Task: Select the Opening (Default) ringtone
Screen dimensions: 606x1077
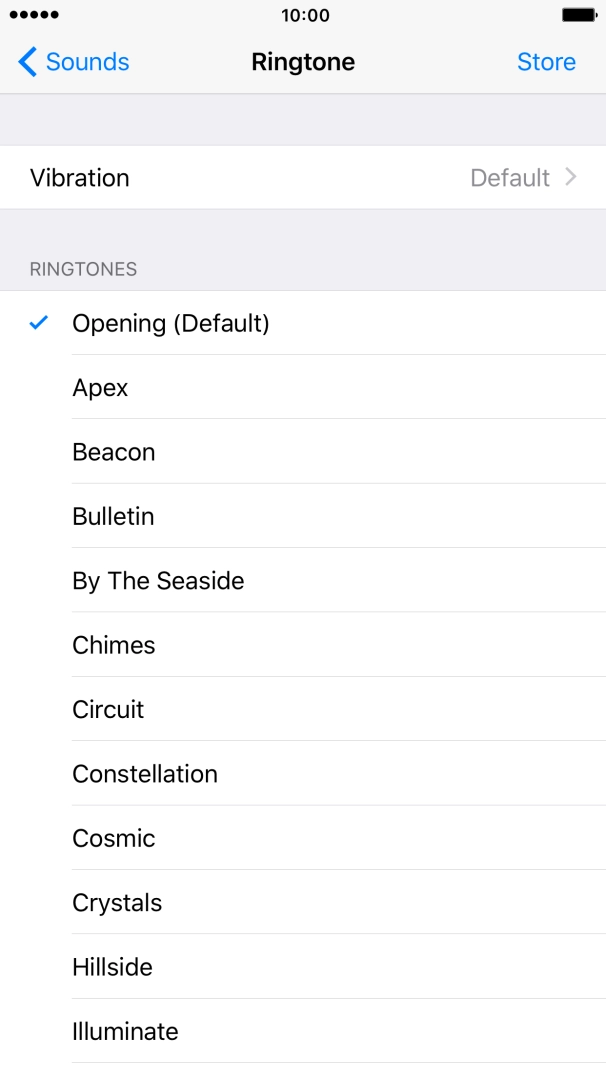Action: click(171, 323)
